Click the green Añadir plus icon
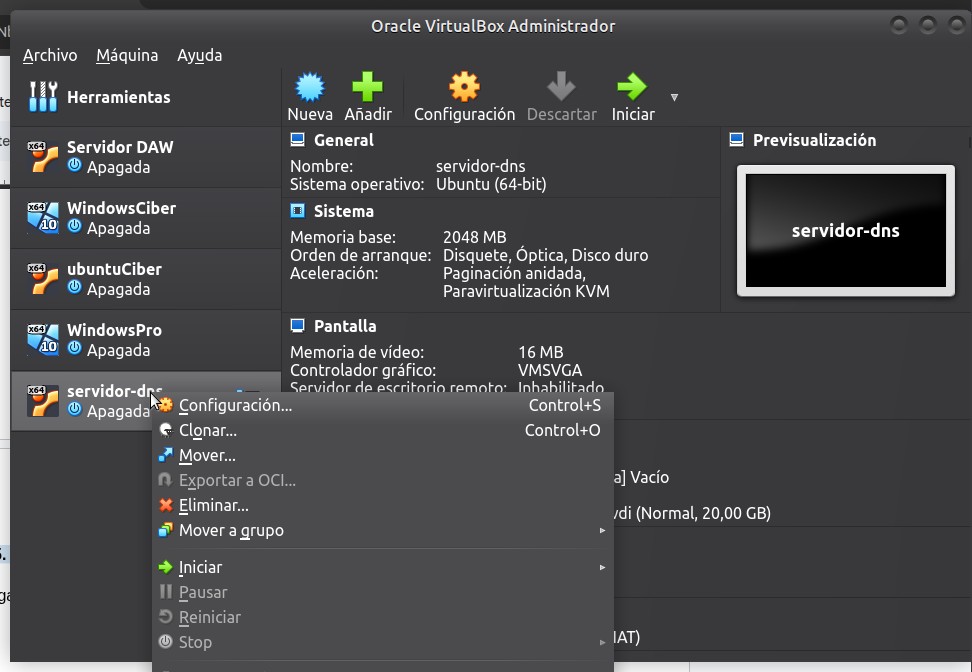This screenshot has width=972, height=672. tap(367, 88)
